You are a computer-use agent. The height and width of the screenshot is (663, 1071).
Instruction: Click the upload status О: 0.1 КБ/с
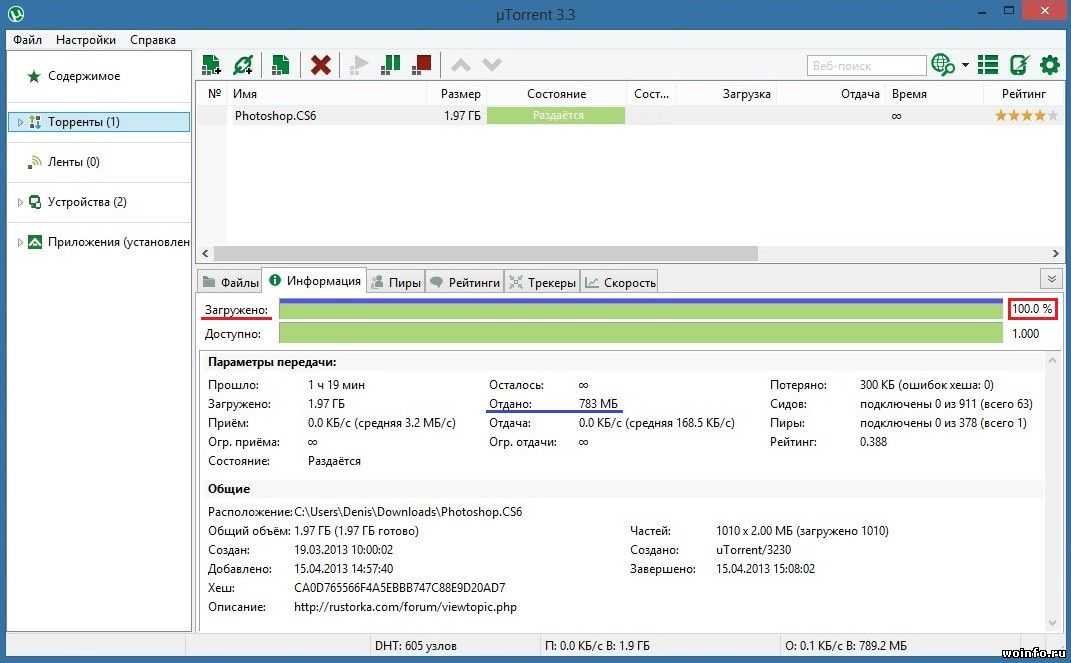pyautogui.click(x=846, y=646)
